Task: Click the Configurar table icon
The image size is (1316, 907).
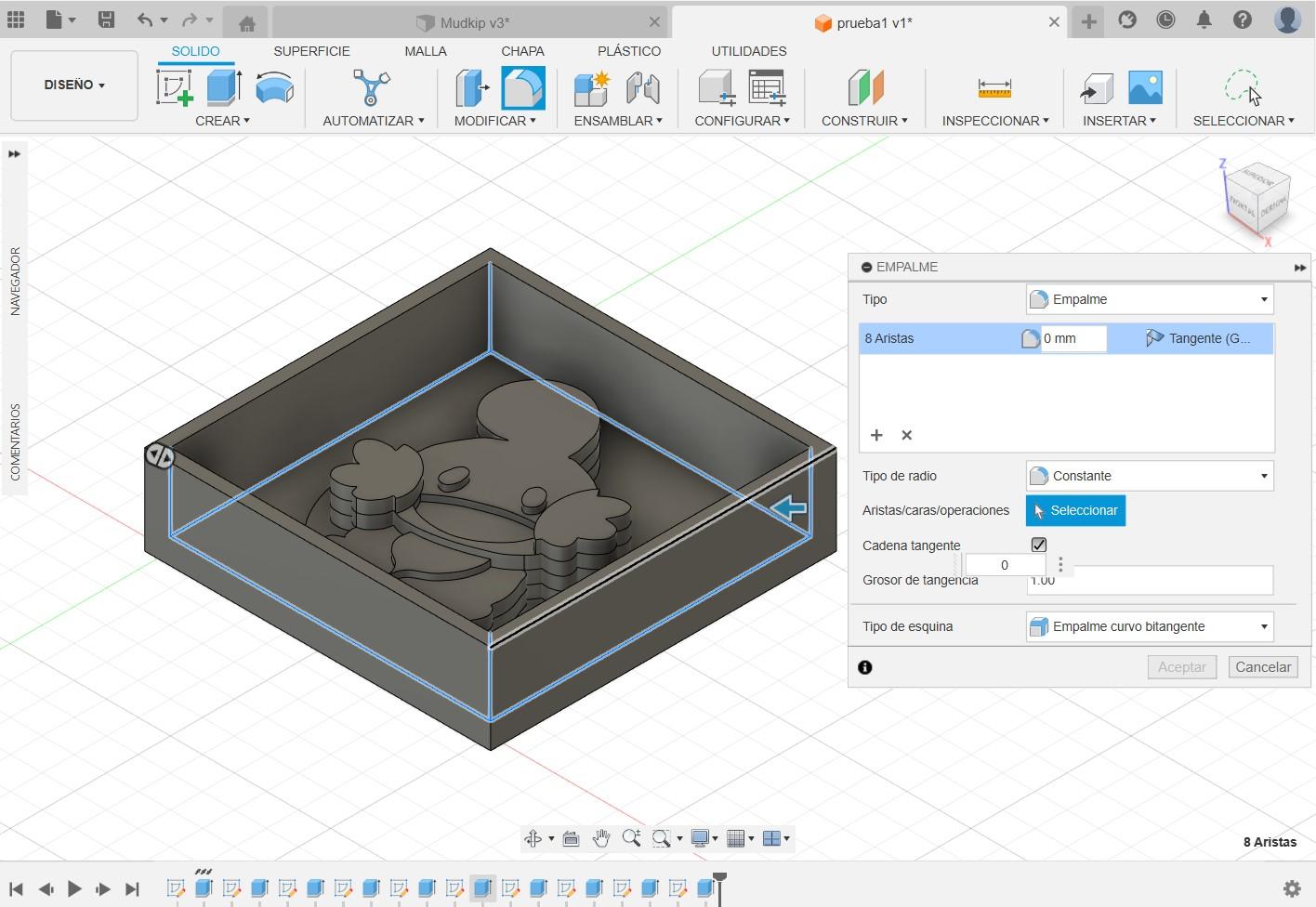Action: coord(768,88)
